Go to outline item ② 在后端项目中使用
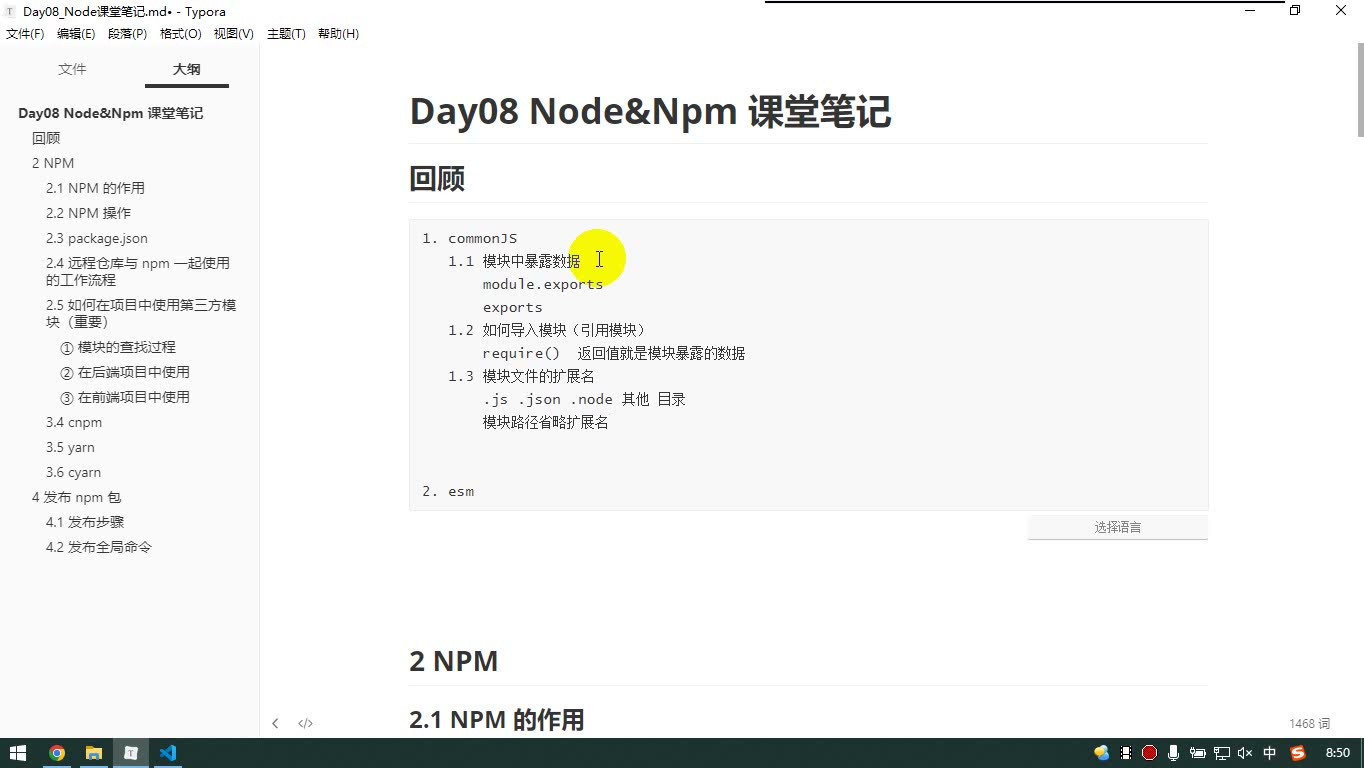The width and height of the screenshot is (1364, 768). pos(125,372)
